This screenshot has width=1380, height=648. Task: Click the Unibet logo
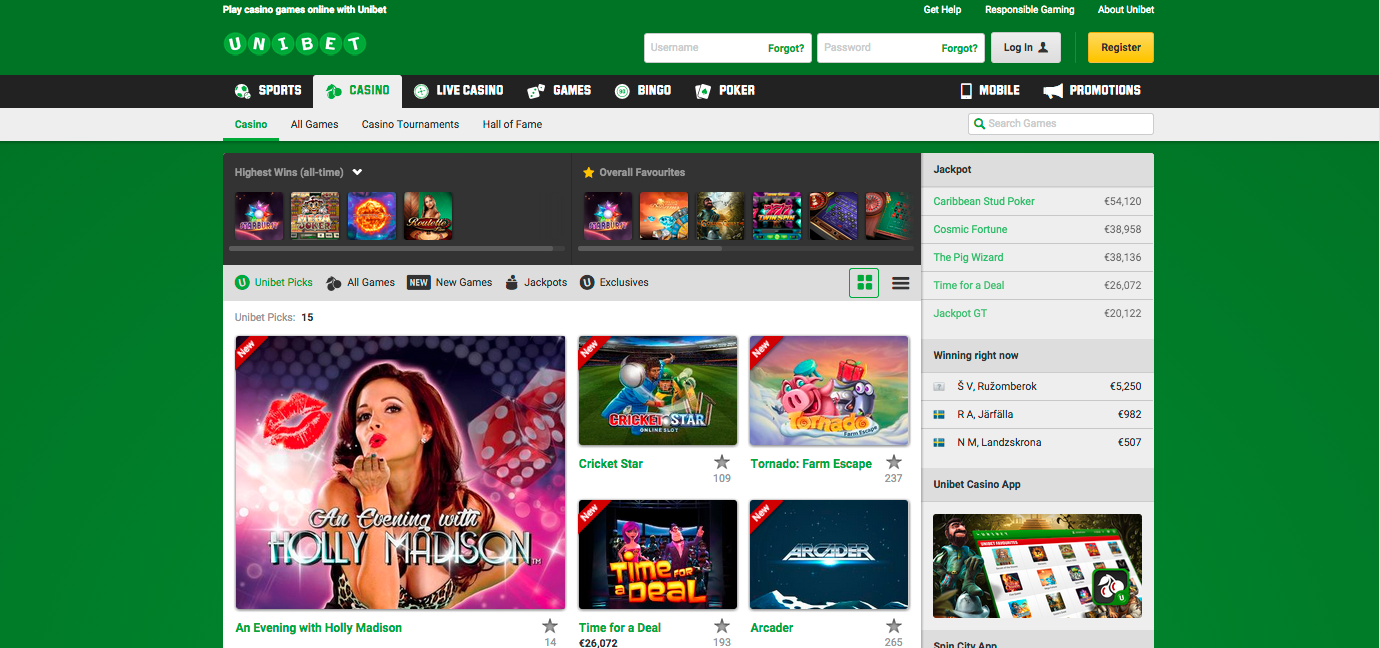pos(295,44)
